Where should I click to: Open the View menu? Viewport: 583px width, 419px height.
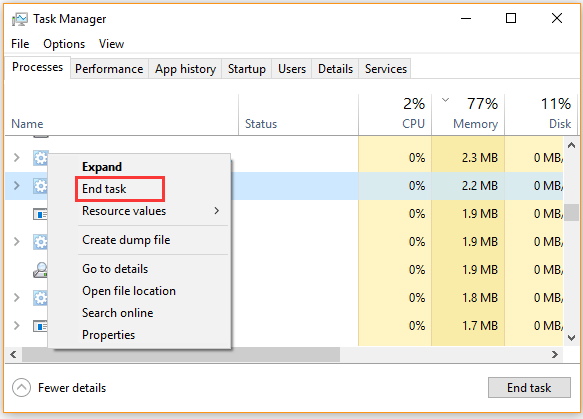[x=111, y=44]
